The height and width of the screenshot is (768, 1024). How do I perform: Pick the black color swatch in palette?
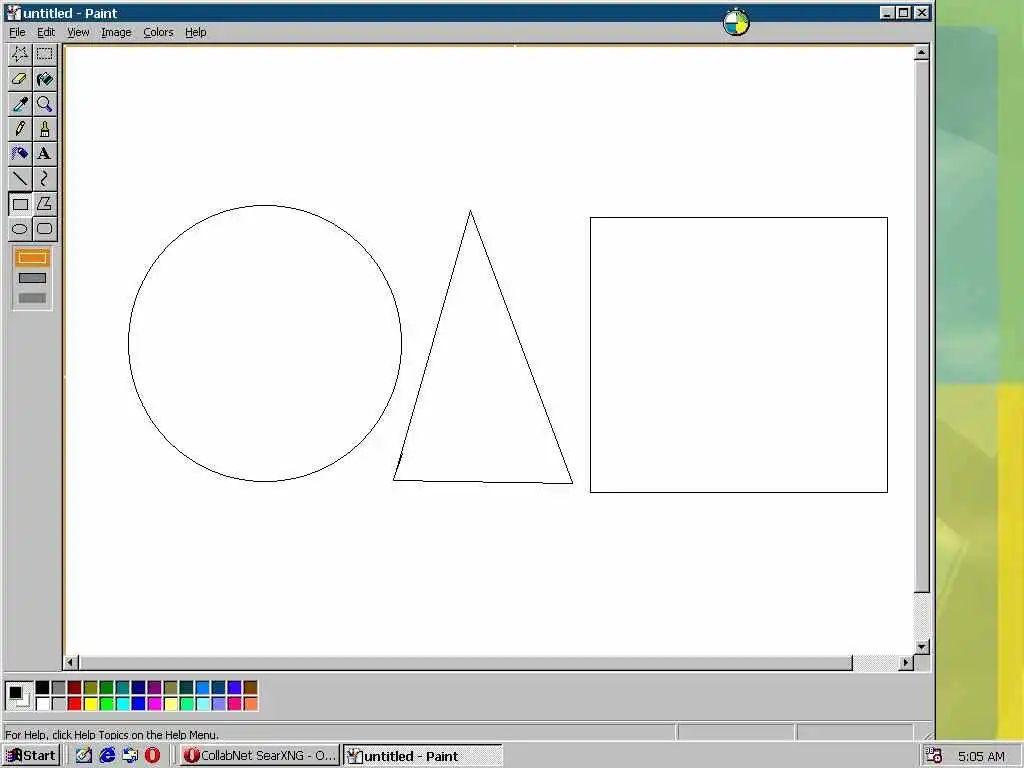[42, 687]
